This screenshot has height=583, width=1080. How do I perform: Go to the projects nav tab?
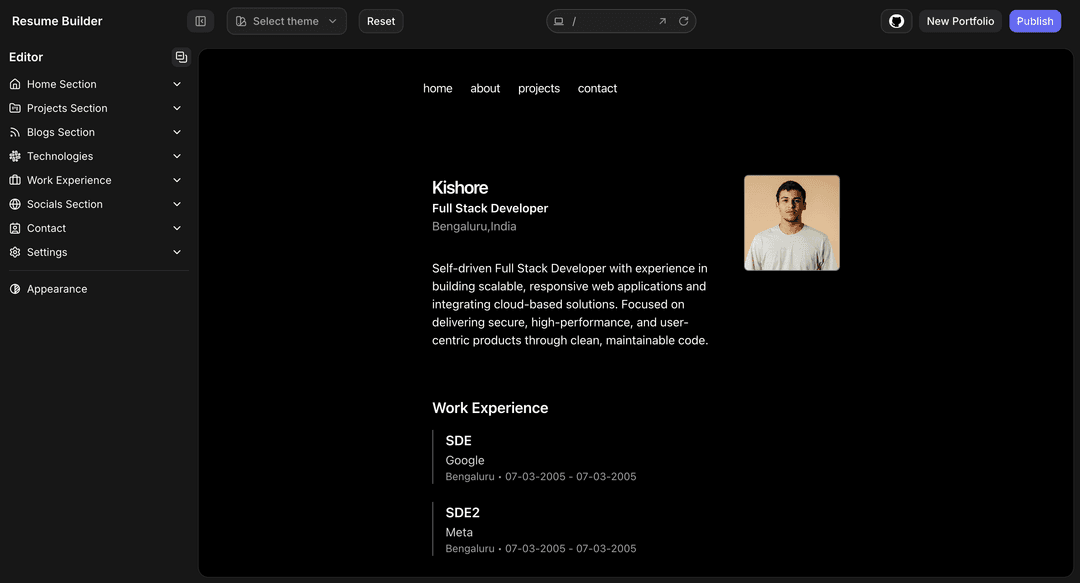[539, 88]
